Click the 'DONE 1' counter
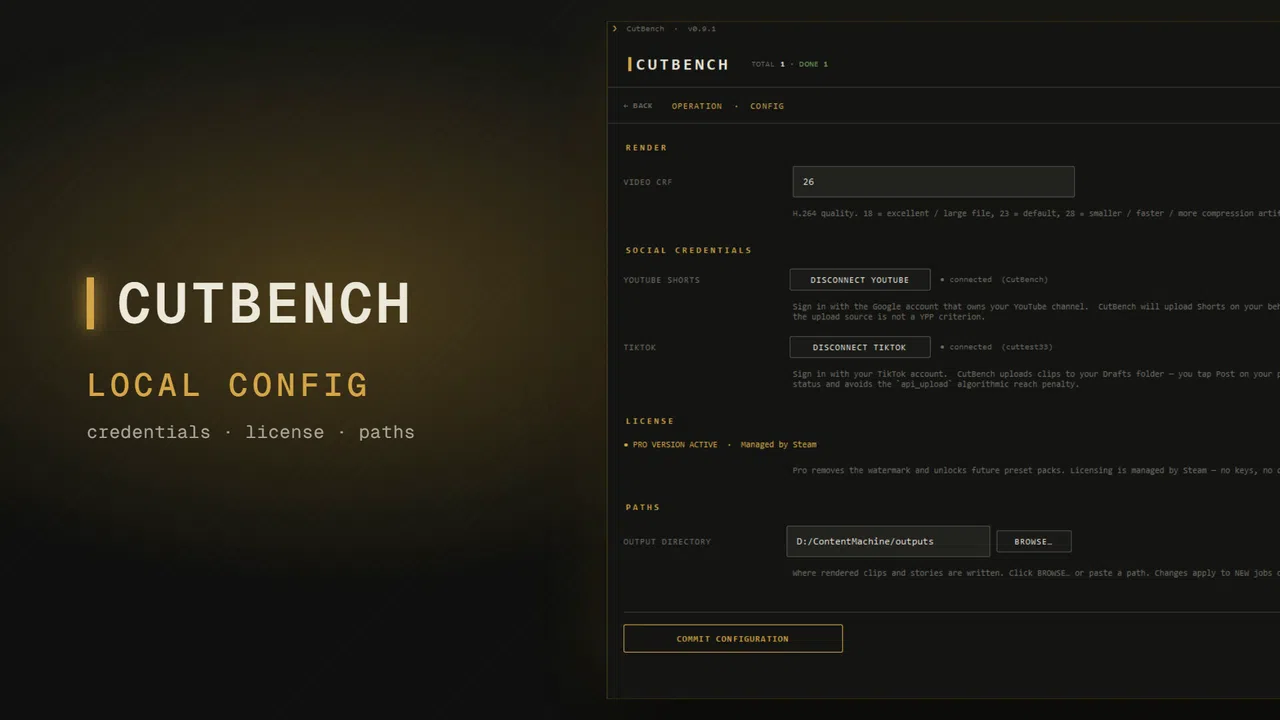Viewport: 1280px width, 720px height. click(x=813, y=64)
